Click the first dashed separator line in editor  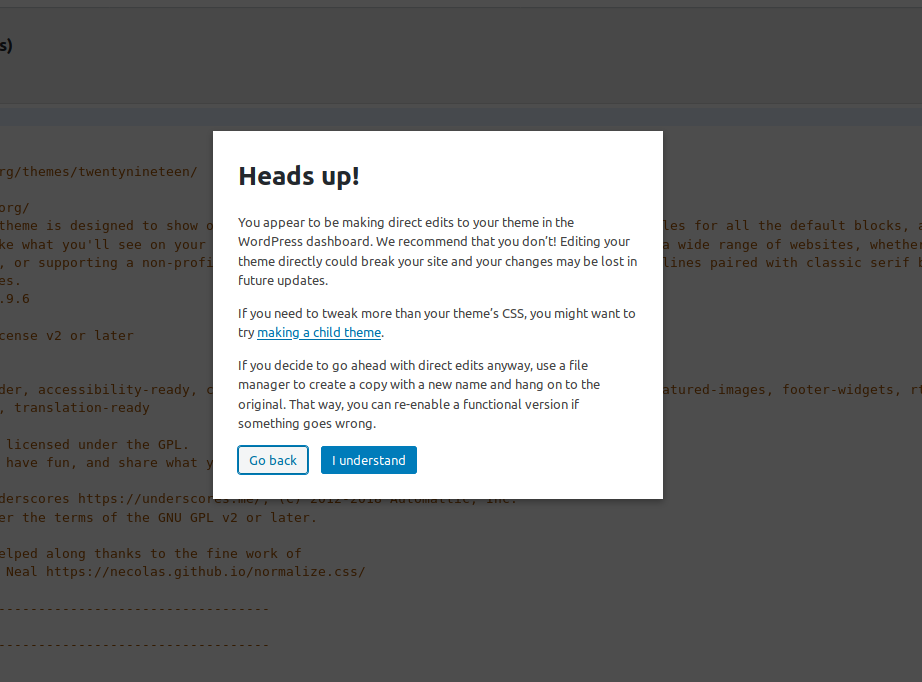click(135, 609)
